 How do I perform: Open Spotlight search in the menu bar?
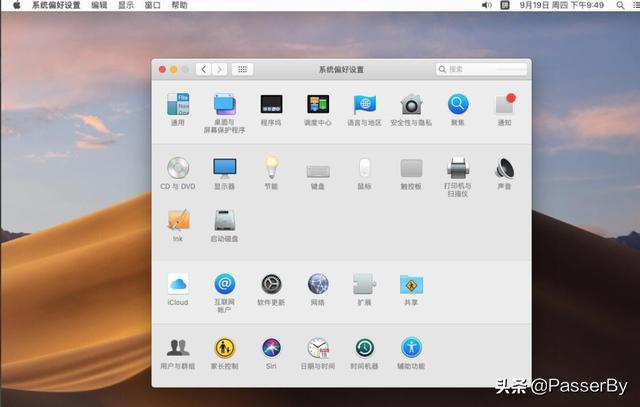click(x=620, y=5)
